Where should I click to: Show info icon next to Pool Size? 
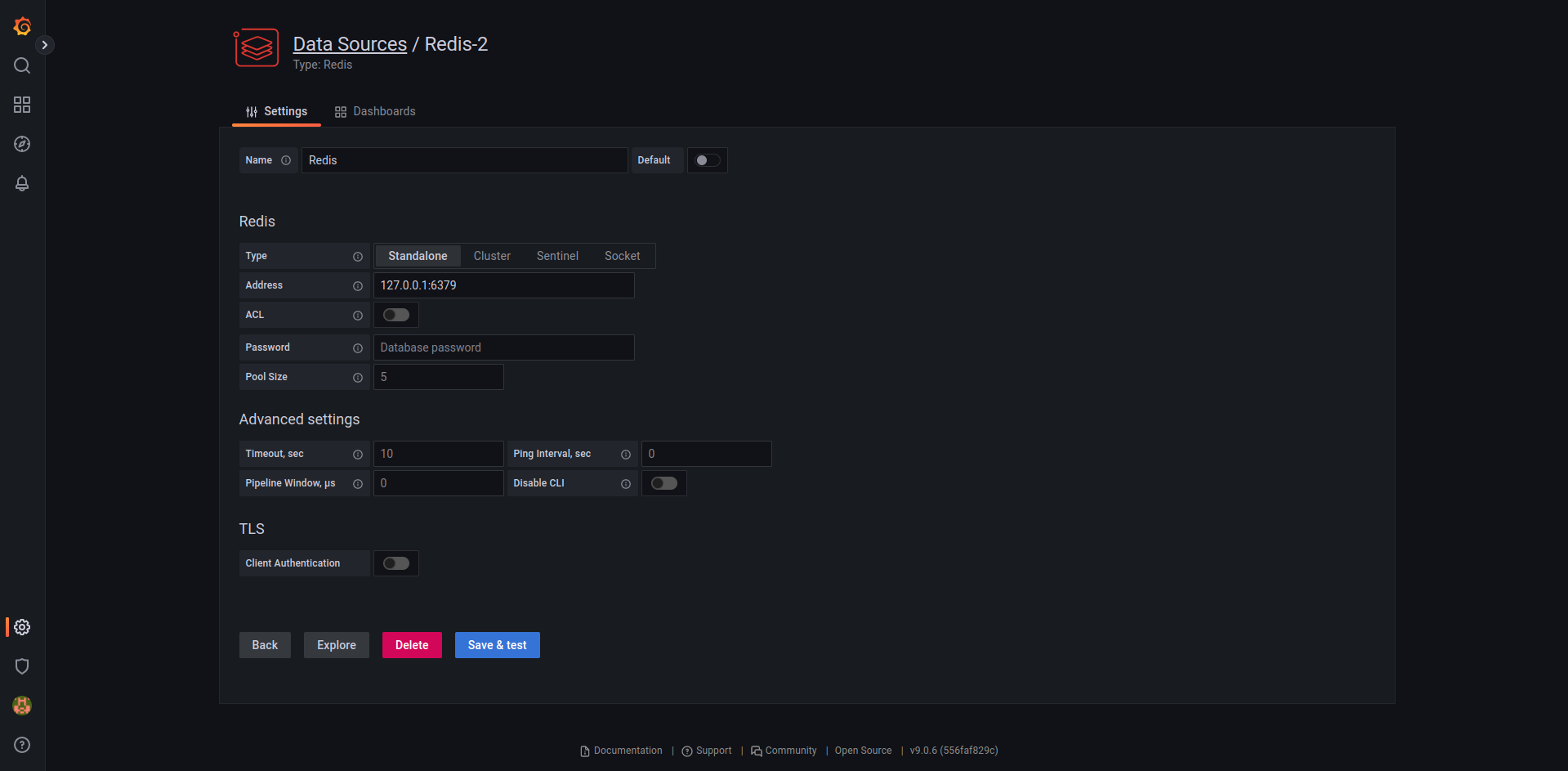pyautogui.click(x=358, y=378)
